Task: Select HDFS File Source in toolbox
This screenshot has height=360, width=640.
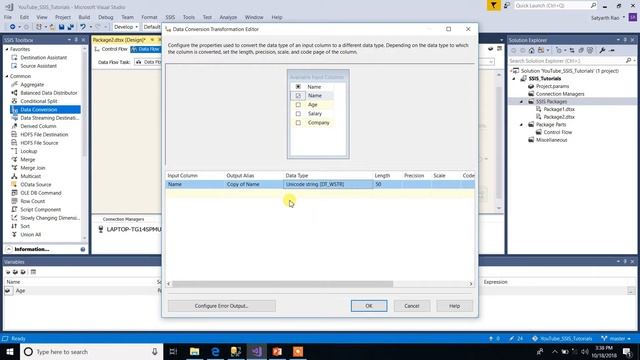Action: click(x=39, y=143)
